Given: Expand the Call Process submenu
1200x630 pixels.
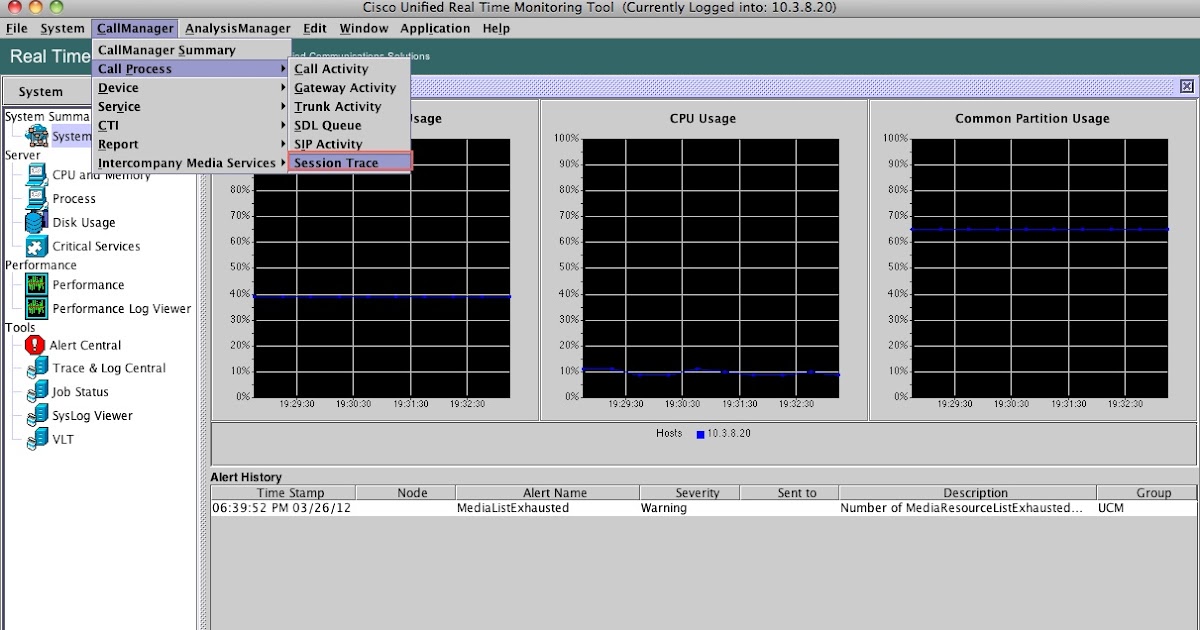Looking at the screenshot, I should pyautogui.click(x=190, y=69).
